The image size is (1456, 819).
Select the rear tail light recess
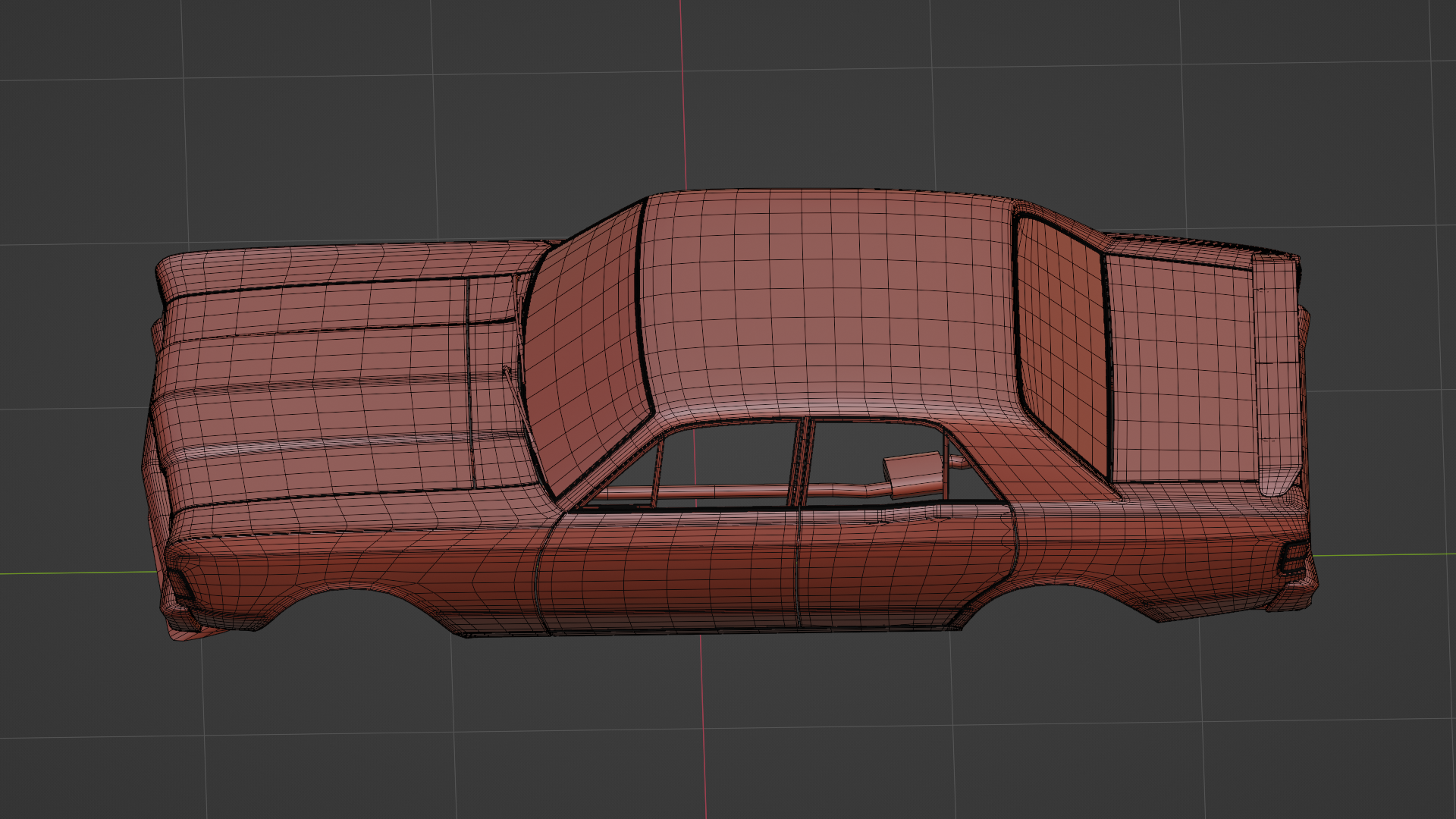pos(1294,558)
